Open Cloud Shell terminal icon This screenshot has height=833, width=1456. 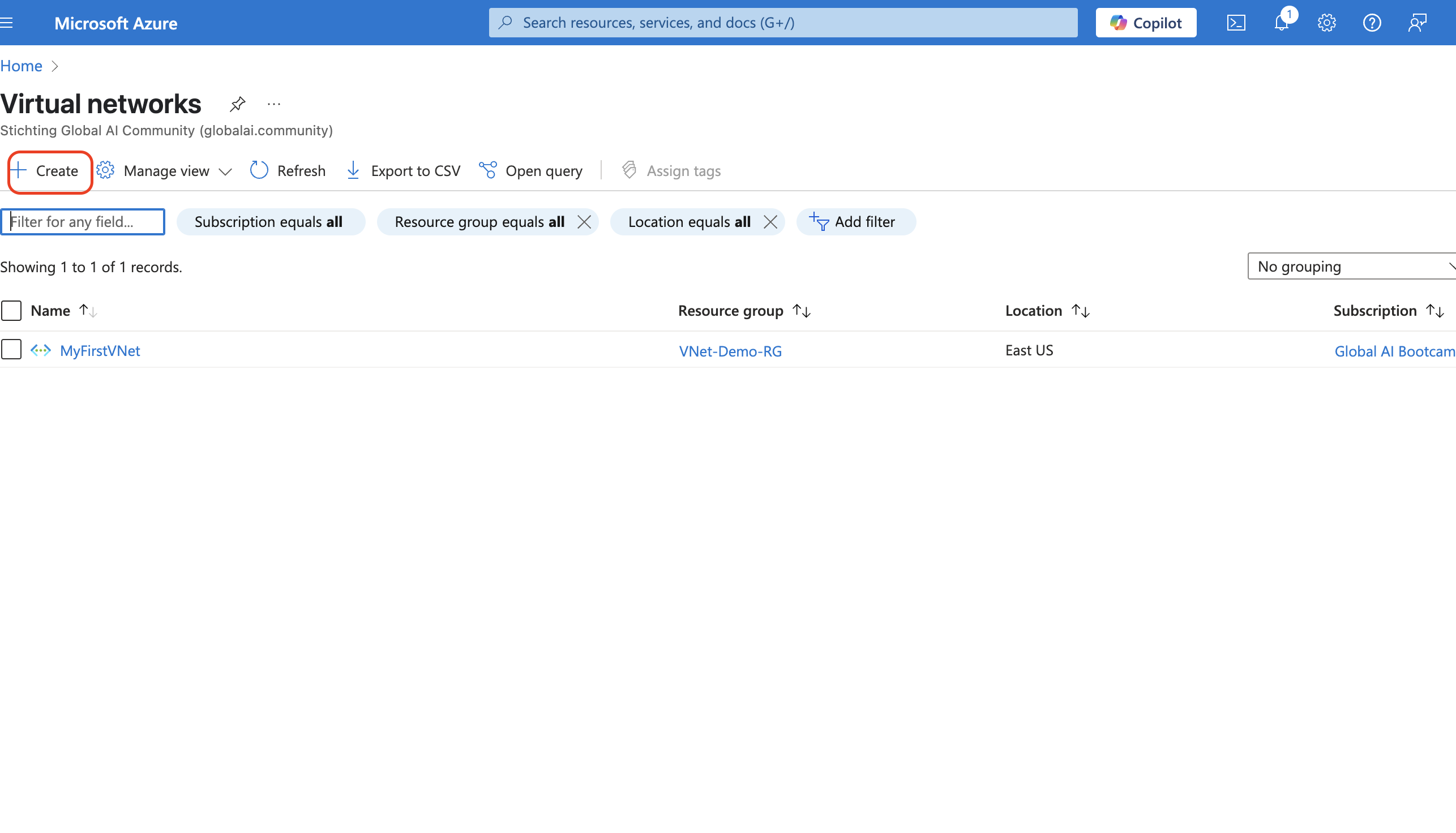[x=1236, y=23]
